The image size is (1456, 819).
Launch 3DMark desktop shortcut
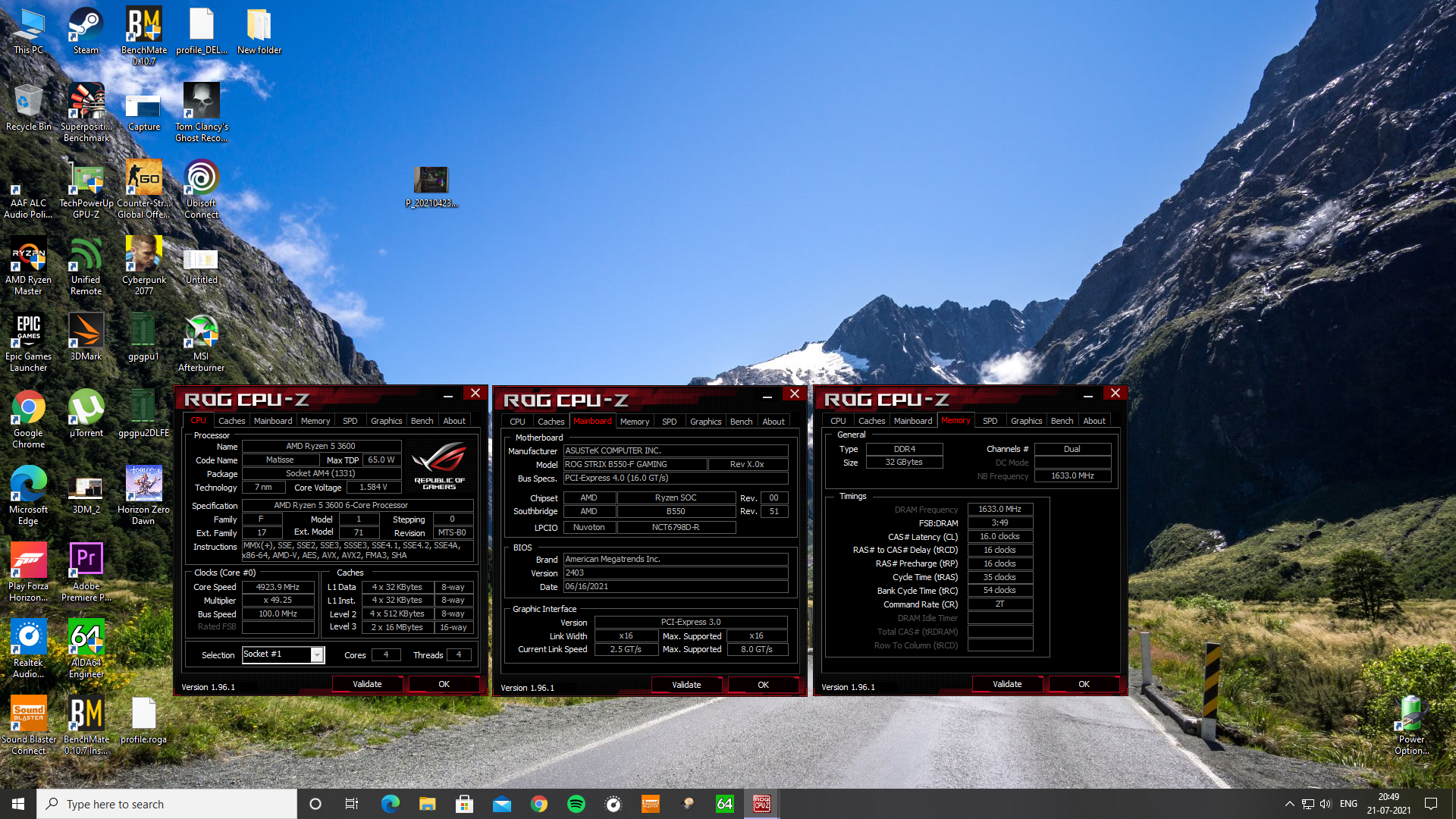(86, 337)
